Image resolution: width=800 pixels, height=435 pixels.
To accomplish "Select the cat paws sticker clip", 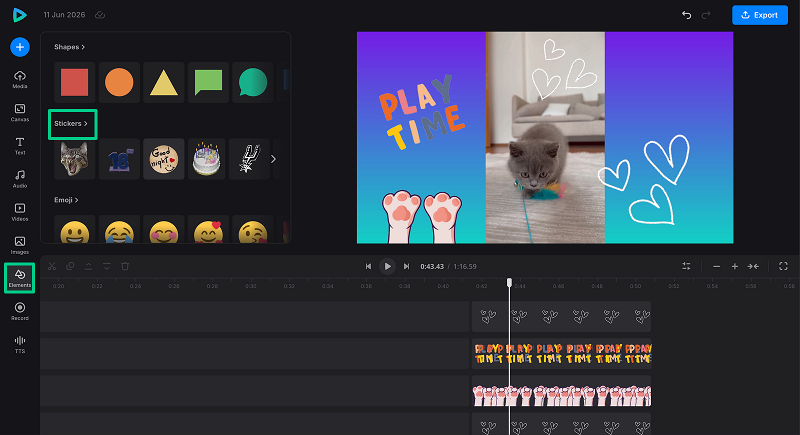I will click(x=561, y=391).
